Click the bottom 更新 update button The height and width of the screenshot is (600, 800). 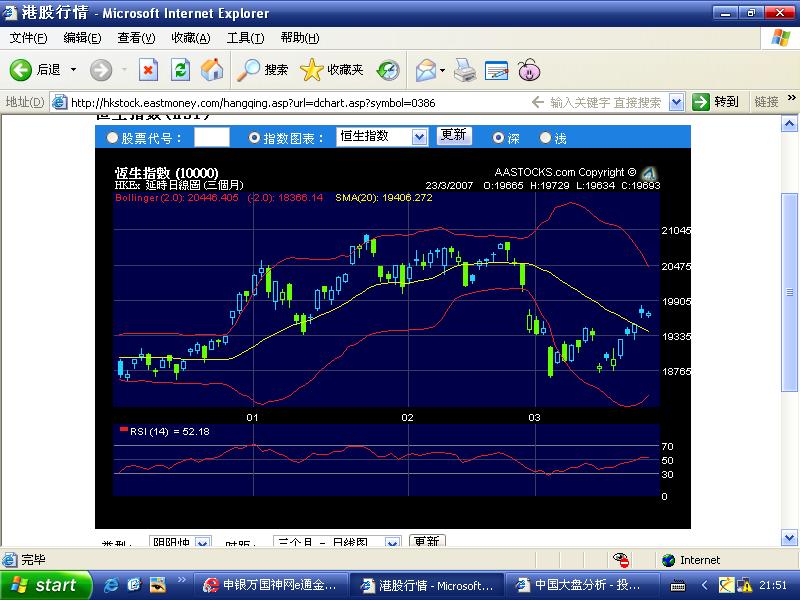tap(427, 541)
